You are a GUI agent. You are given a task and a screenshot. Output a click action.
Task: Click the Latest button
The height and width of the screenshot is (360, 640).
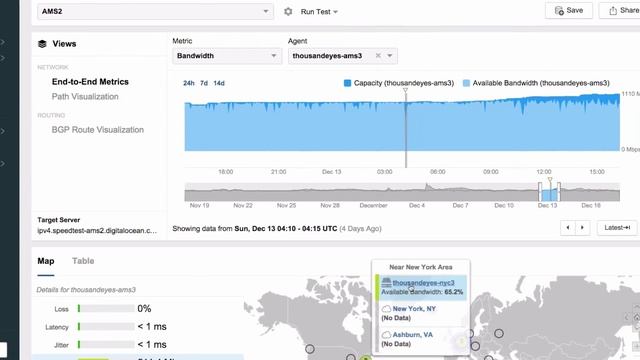click(617, 228)
